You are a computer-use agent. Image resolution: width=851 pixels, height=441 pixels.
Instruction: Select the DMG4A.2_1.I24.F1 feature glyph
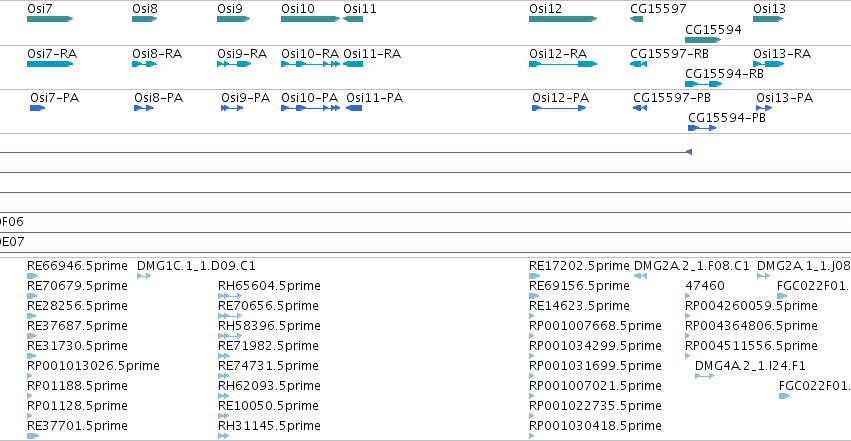pos(704,376)
